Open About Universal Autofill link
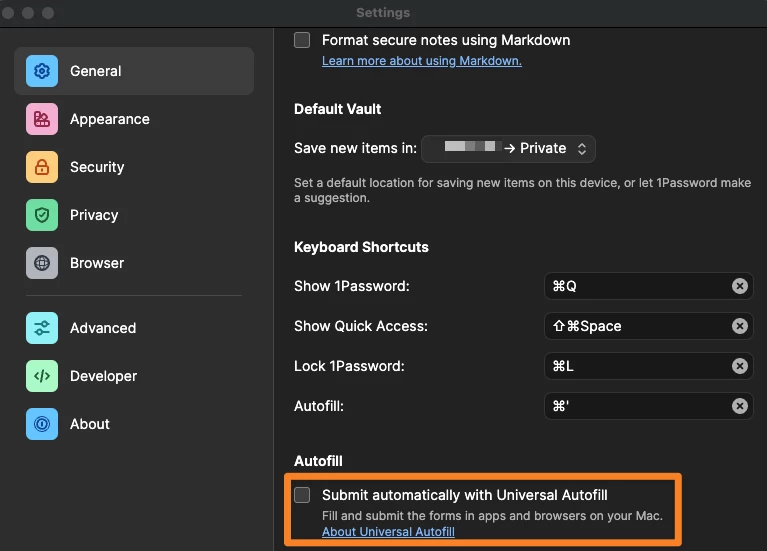Image resolution: width=767 pixels, height=551 pixels. pos(388,531)
